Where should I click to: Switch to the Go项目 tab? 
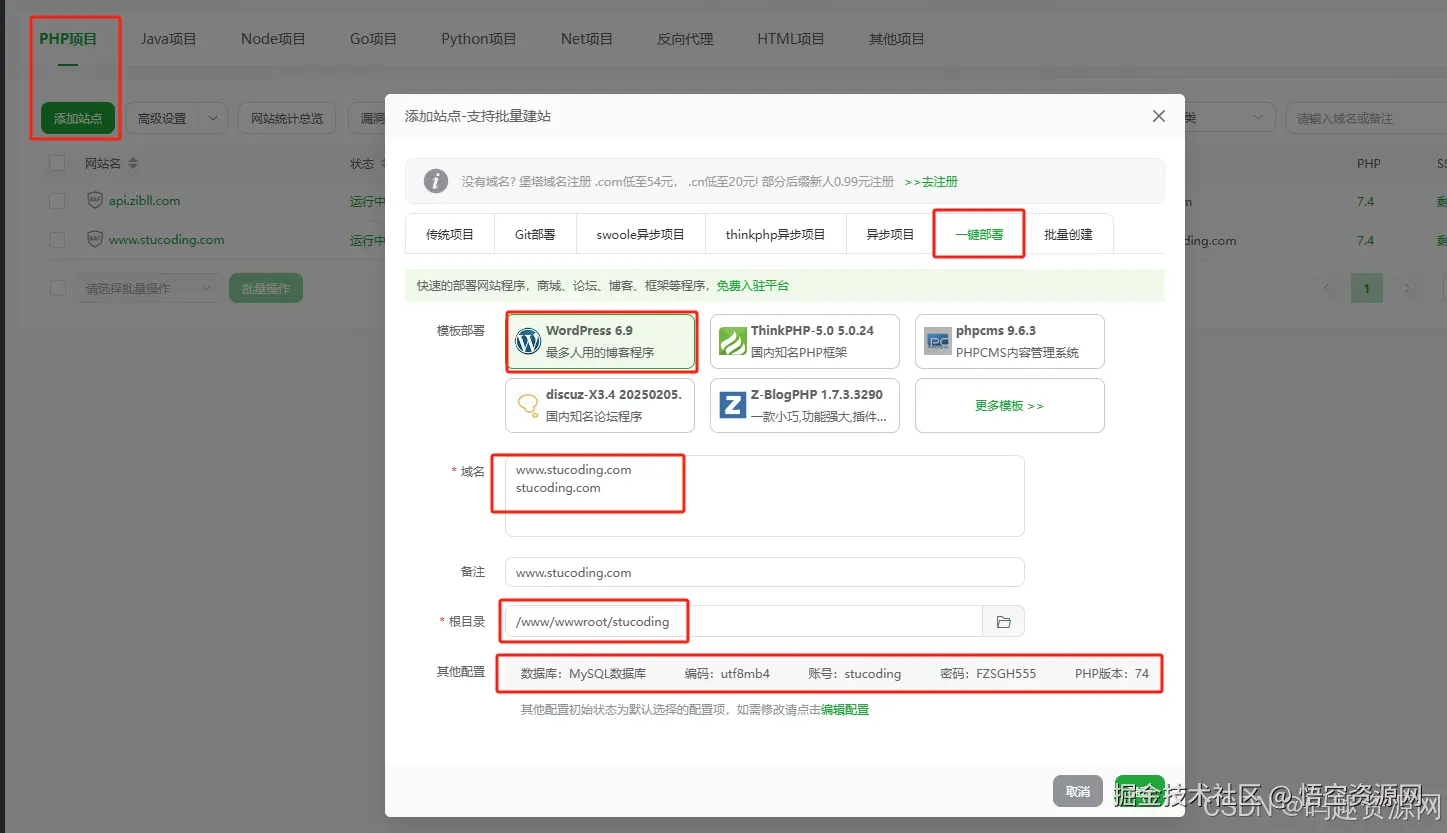pos(373,39)
